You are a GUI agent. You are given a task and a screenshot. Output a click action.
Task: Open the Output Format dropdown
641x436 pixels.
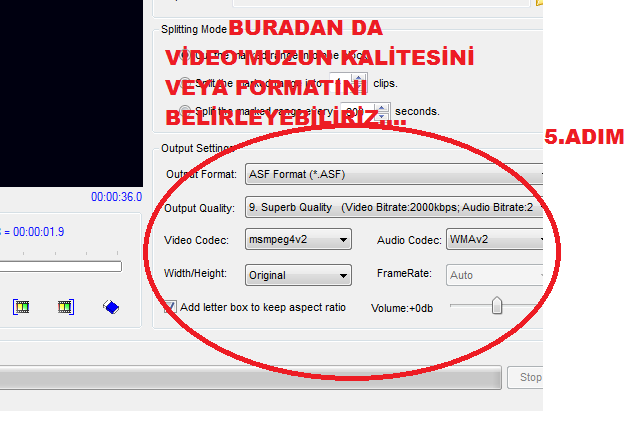[x=394, y=174]
